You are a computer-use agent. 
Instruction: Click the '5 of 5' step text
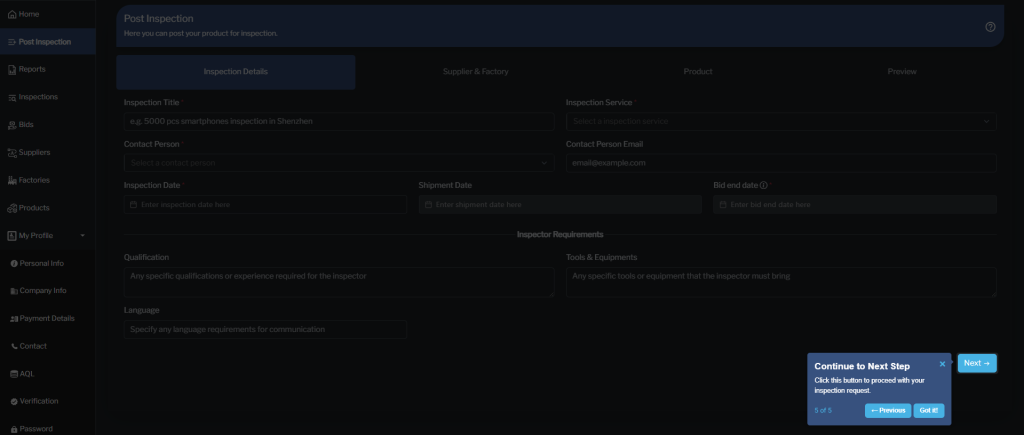tap(823, 411)
